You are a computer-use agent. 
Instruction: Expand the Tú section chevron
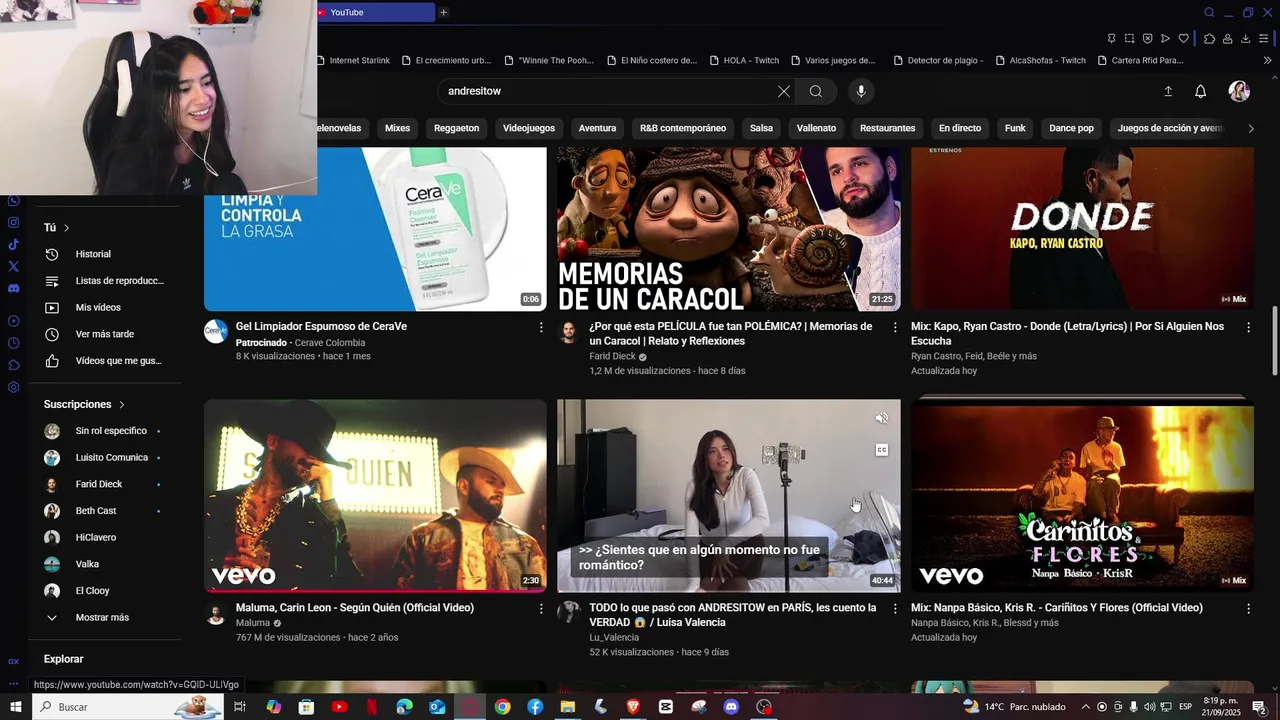(66, 228)
